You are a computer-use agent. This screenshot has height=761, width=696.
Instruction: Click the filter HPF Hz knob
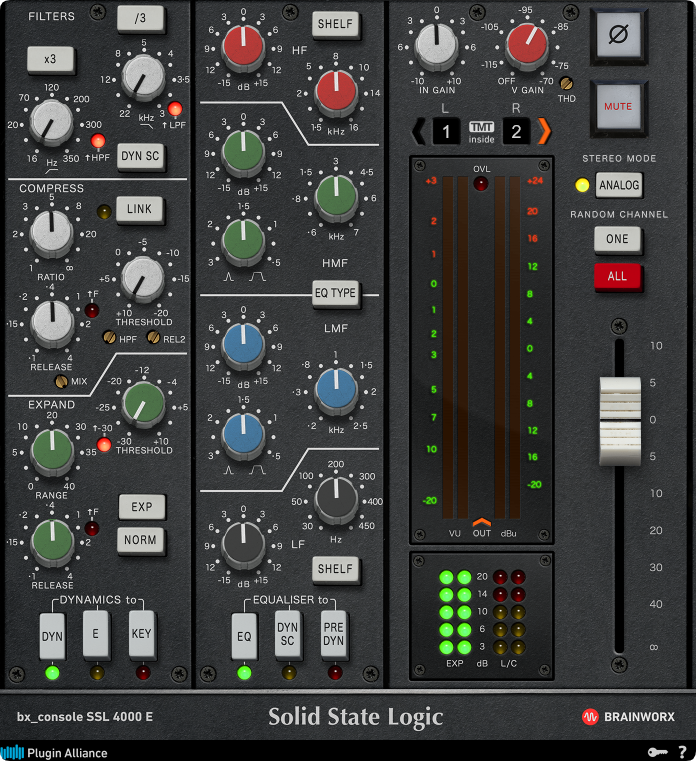click(x=50, y=121)
